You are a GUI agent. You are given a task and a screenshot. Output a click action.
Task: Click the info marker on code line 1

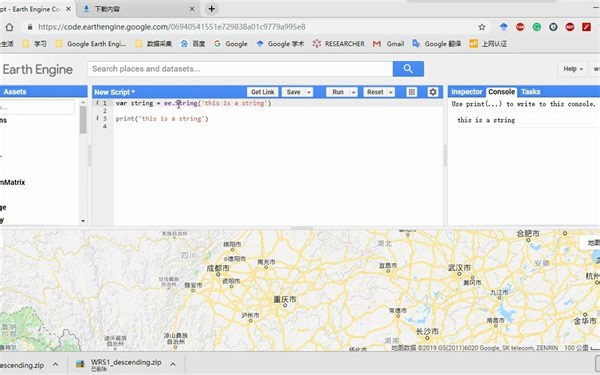(x=97, y=103)
